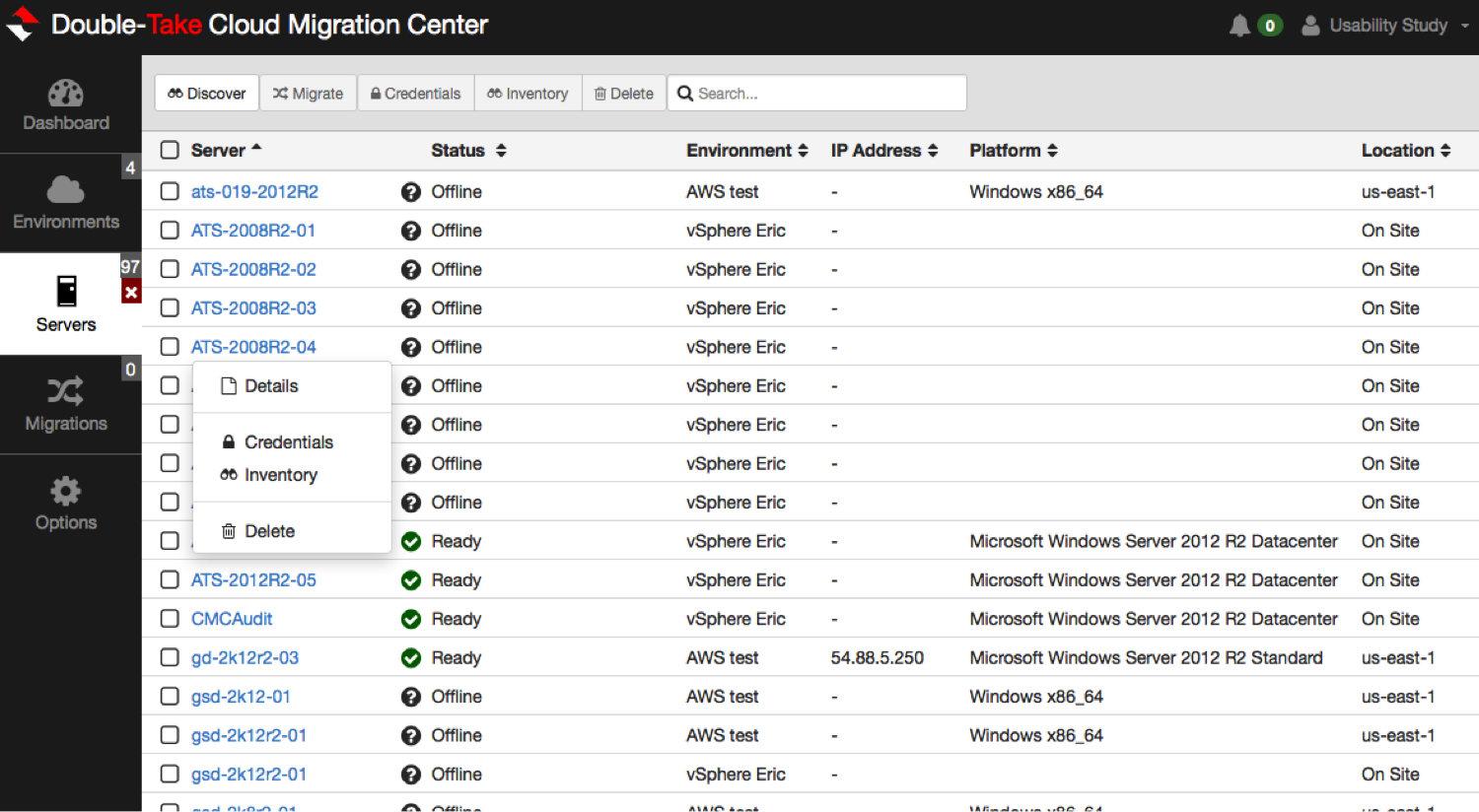Open the ats-019-2012R2 server link
This screenshot has height=812, width=1479.
pyautogui.click(x=254, y=192)
